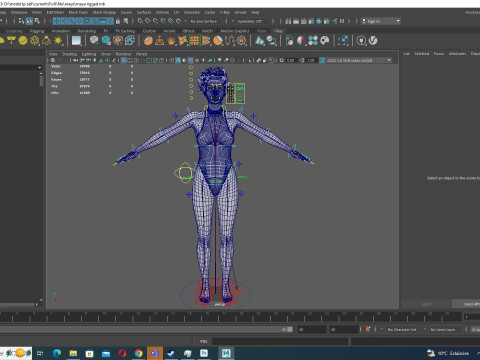Click the teal cube shelf icon
The image size is (480, 360).
[x=106, y=41]
